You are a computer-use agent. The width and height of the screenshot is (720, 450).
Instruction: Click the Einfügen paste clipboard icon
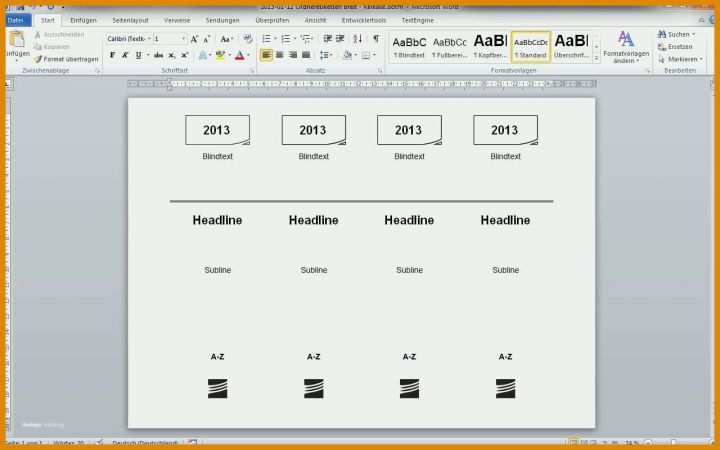17,39
